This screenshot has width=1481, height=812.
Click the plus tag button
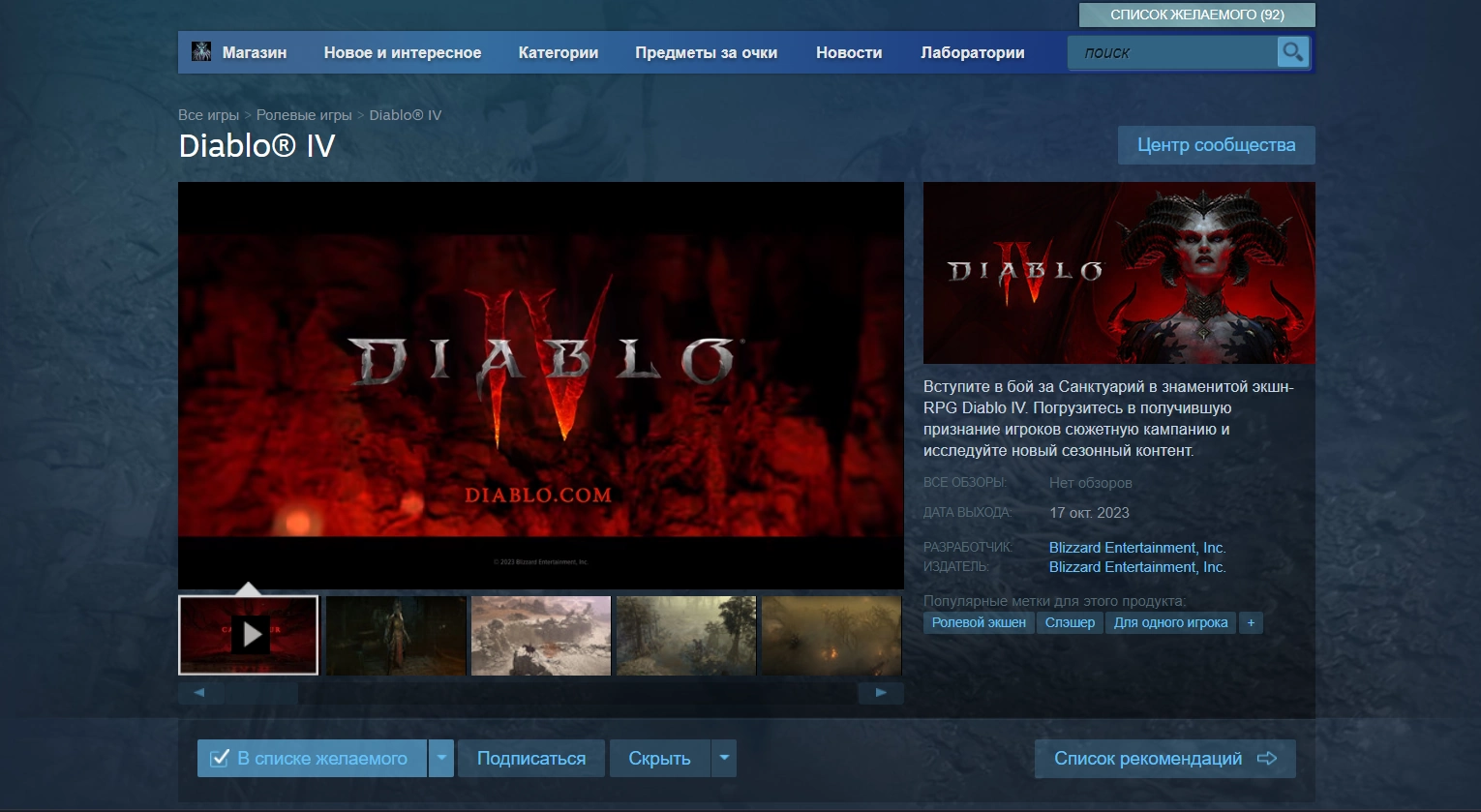[1251, 622]
